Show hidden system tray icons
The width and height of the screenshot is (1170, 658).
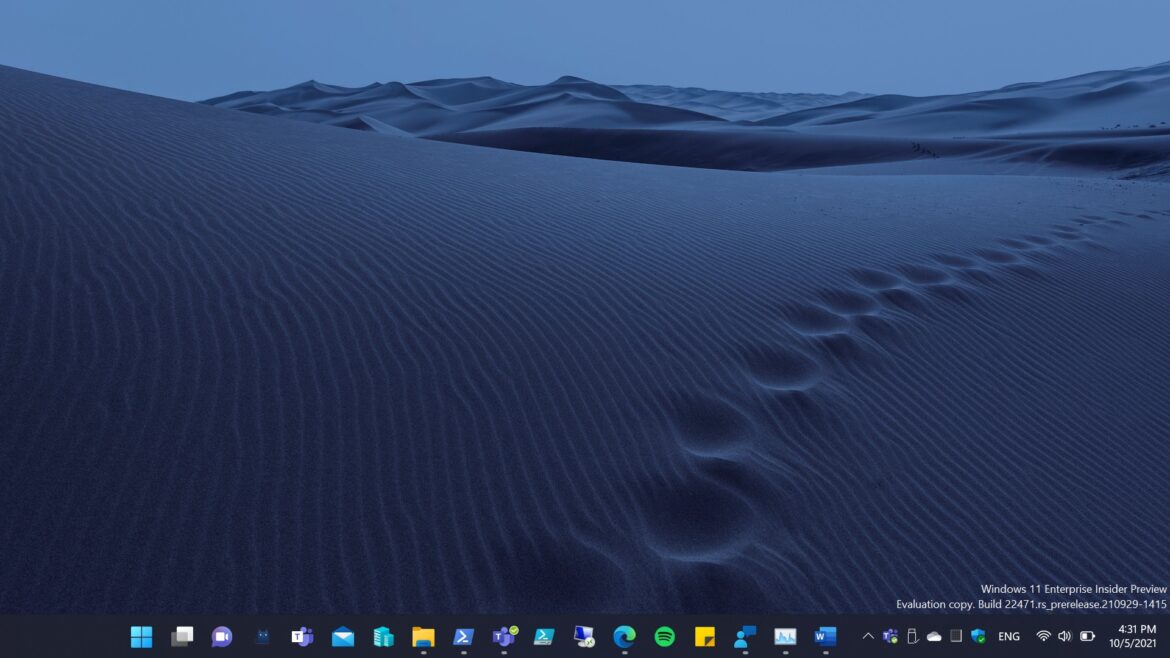[868, 637]
